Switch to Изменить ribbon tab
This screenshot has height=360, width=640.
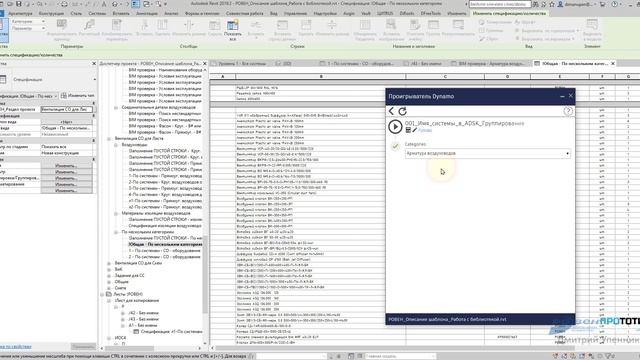[456, 13]
